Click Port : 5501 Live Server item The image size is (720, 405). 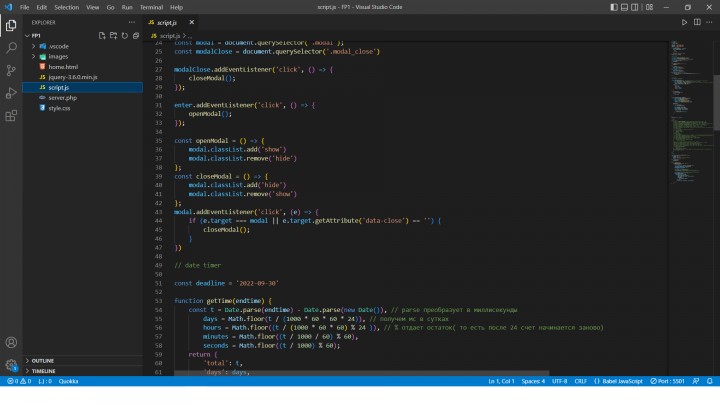coord(667,381)
